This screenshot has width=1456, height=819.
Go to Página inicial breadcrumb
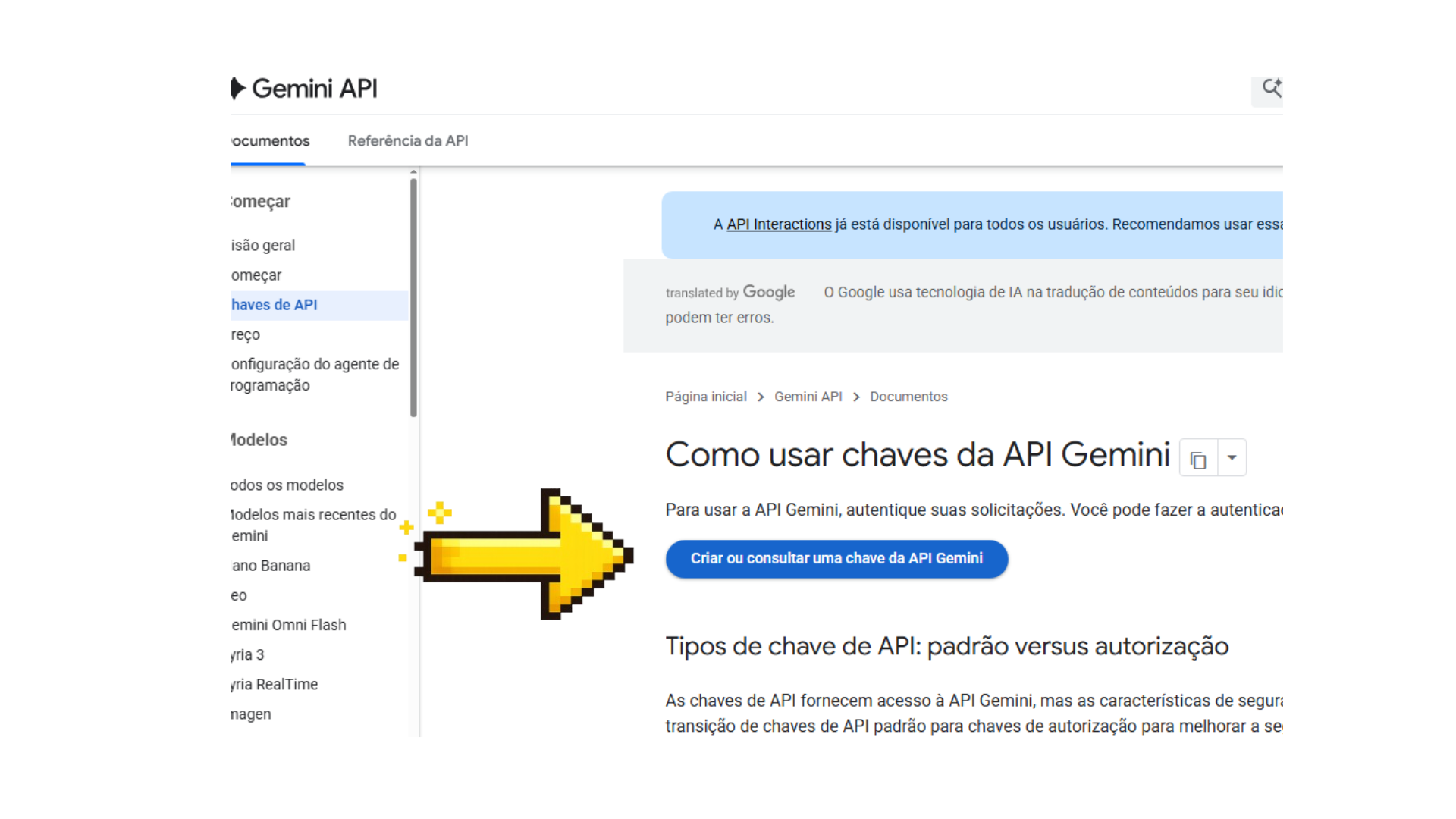coord(705,397)
